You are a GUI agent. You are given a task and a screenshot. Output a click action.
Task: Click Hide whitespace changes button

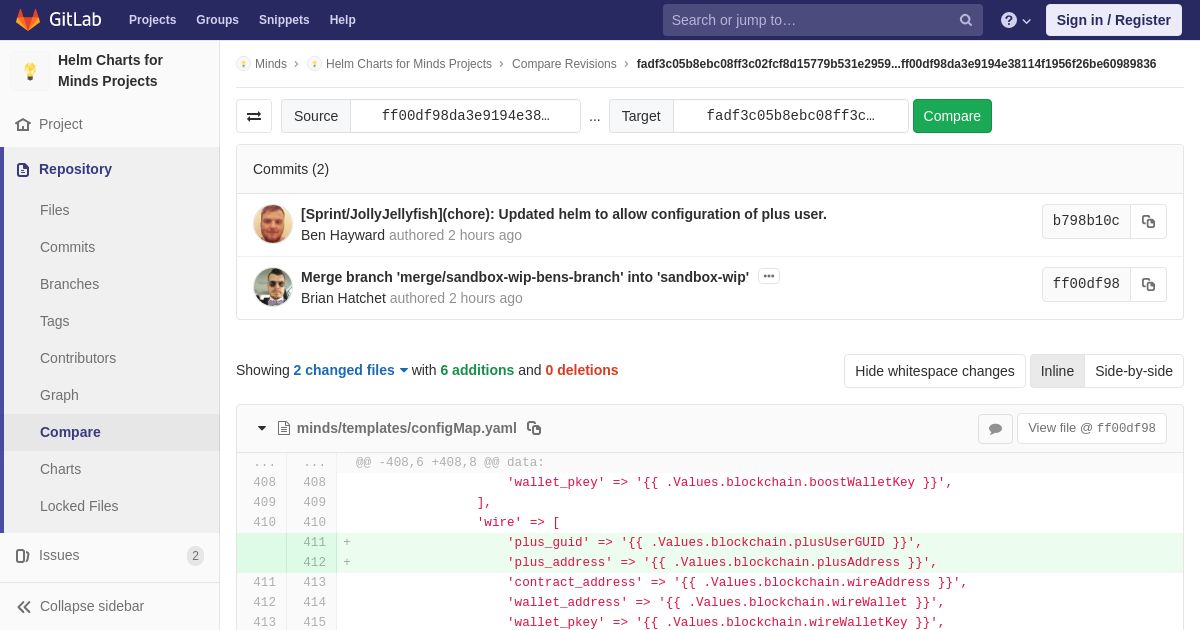tap(934, 371)
